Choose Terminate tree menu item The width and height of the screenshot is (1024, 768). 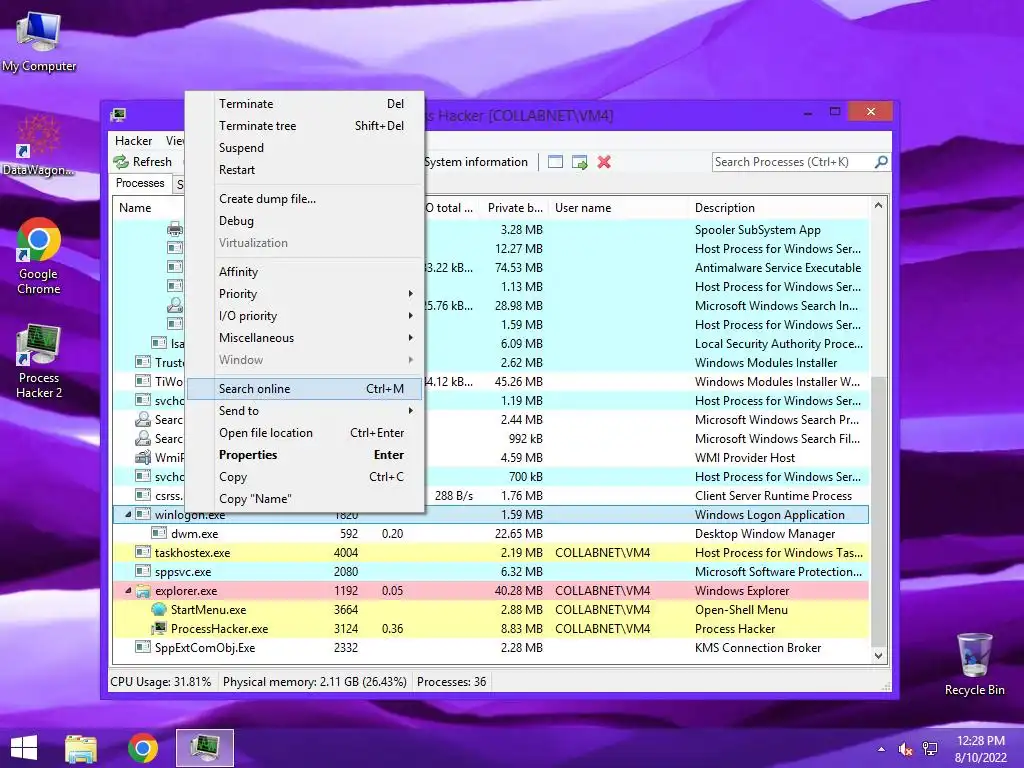(x=304, y=126)
